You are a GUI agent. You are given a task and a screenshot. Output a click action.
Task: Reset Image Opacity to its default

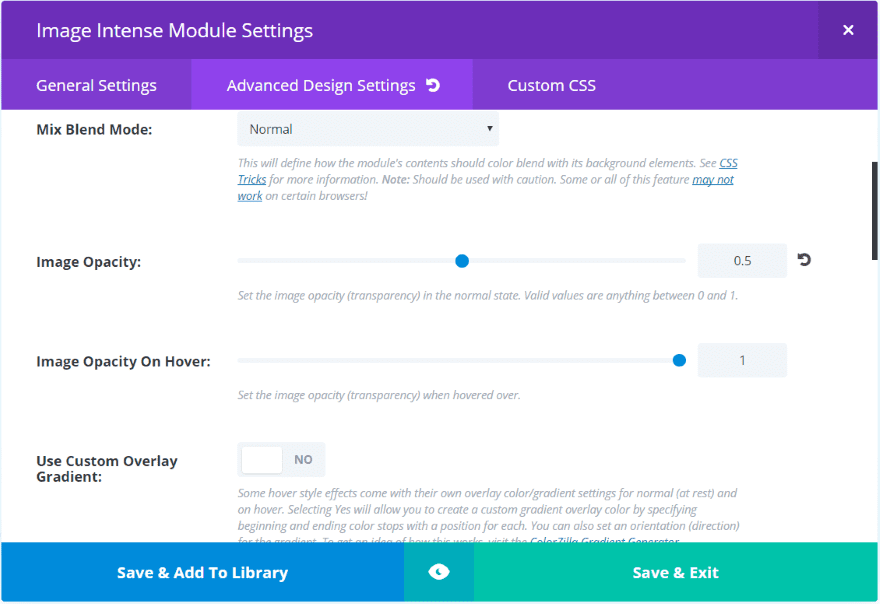(804, 261)
